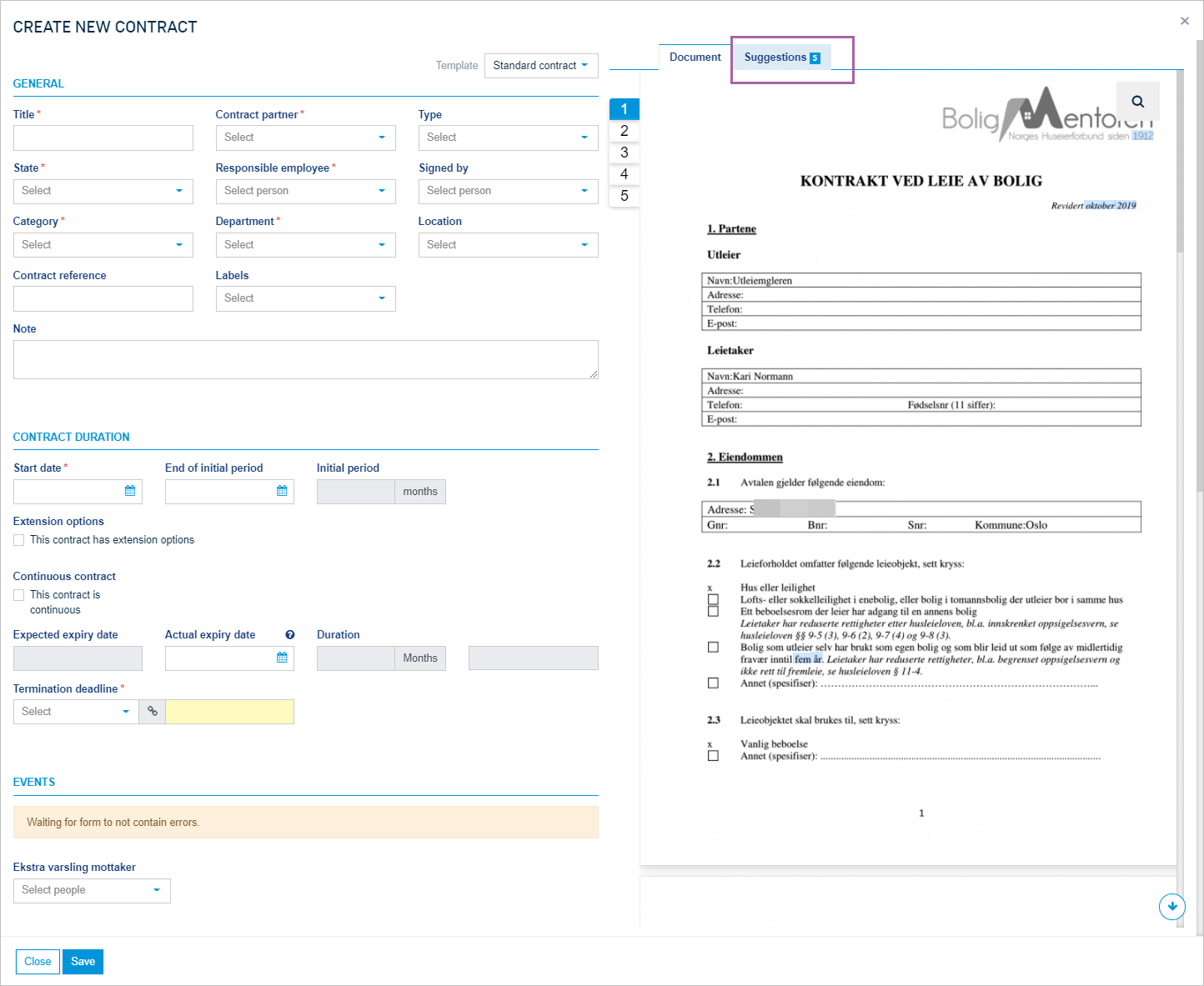Image resolution: width=1204 pixels, height=986 pixels.
Task: Switch to the Document tab
Action: [x=695, y=57]
